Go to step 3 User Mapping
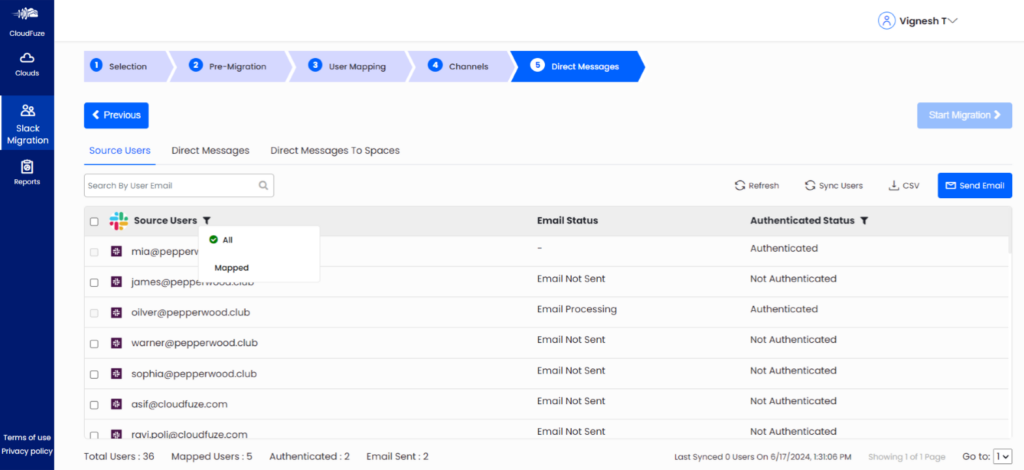The image size is (1024, 470). [351, 66]
